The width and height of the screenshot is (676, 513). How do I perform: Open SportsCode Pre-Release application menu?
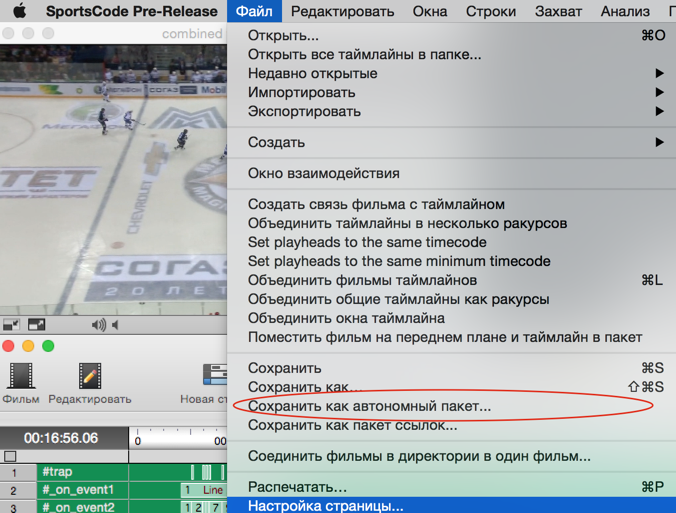(x=131, y=11)
